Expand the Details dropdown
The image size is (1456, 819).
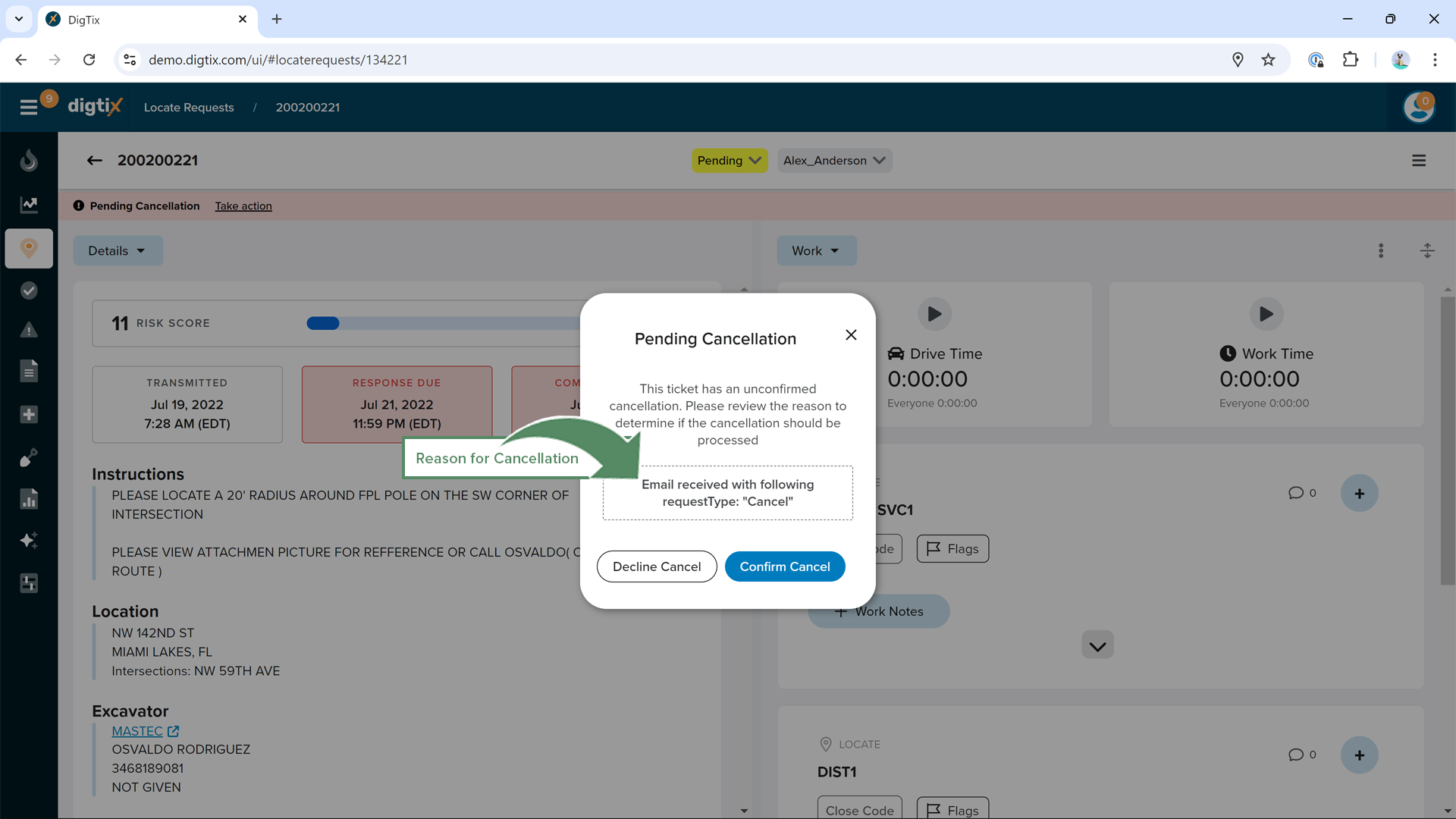[x=118, y=251]
